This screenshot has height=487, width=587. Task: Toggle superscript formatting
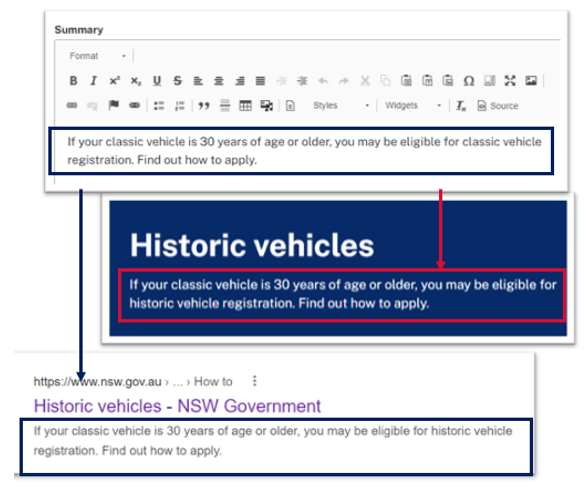pyautogui.click(x=115, y=80)
